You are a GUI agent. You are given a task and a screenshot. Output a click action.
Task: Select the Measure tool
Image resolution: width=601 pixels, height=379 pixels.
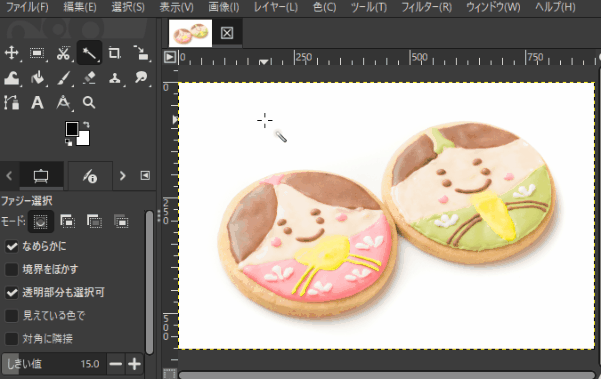pos(63,103)
